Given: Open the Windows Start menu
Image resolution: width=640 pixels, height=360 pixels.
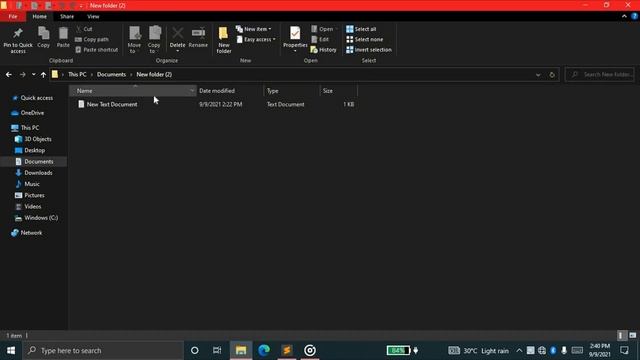Looking at the screenshot, I should tap(11, 351).
